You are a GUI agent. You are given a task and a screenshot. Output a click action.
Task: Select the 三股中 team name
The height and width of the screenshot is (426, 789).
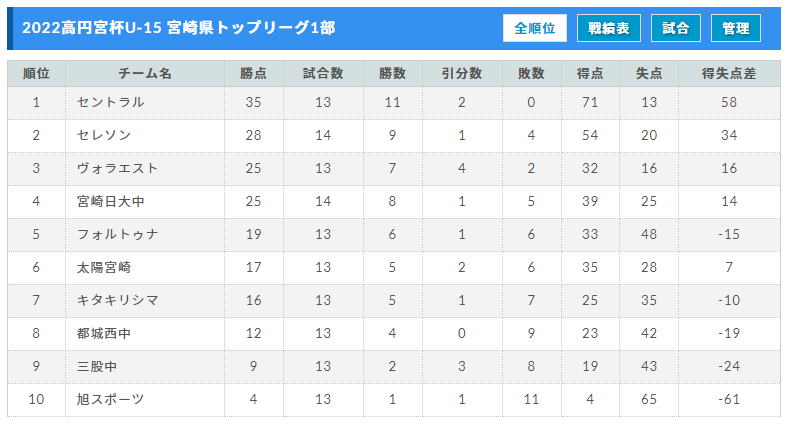(x=97, y=366)
